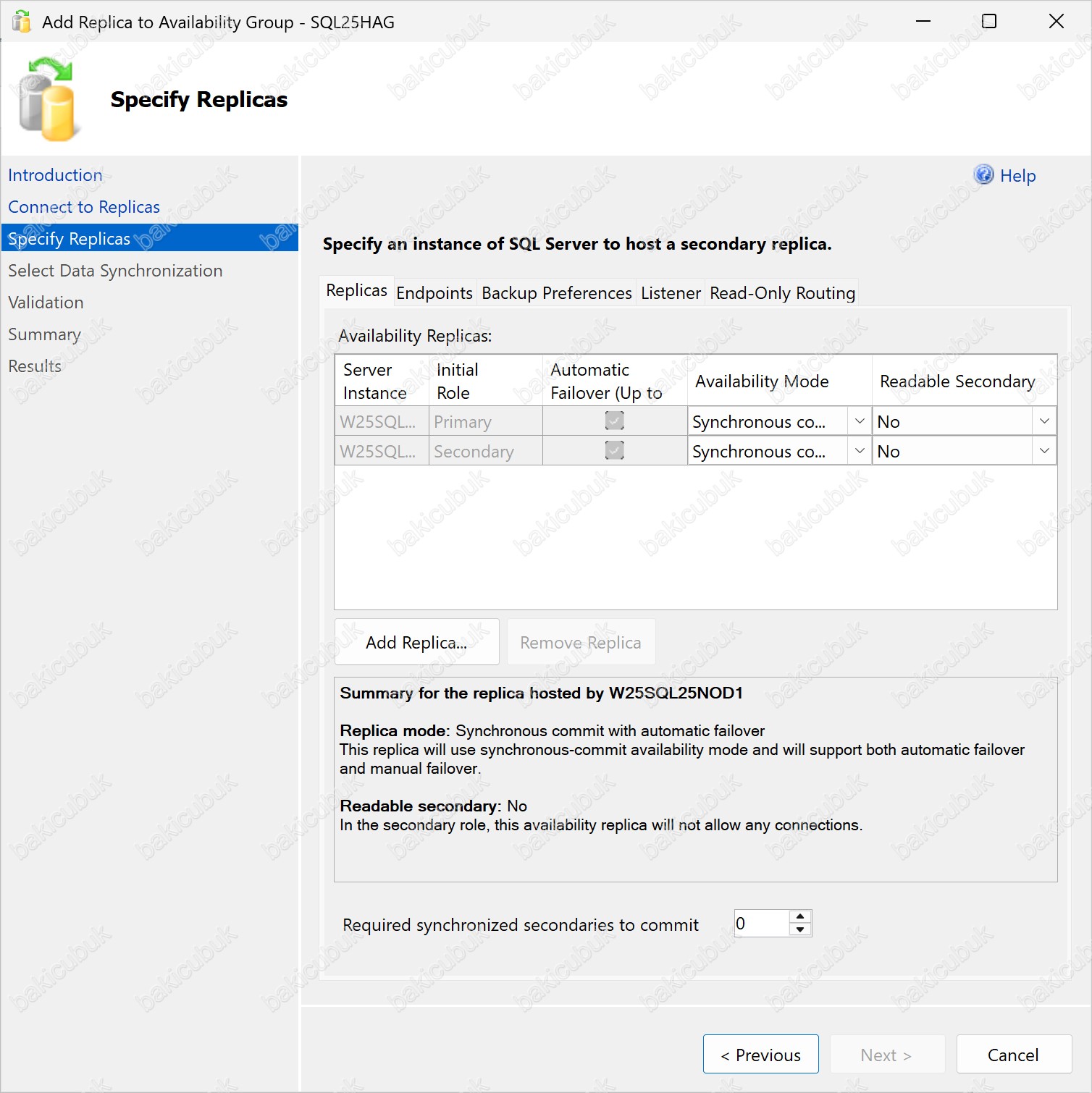Cancel the Add Replica wizard

(x=1013, y=1055)
